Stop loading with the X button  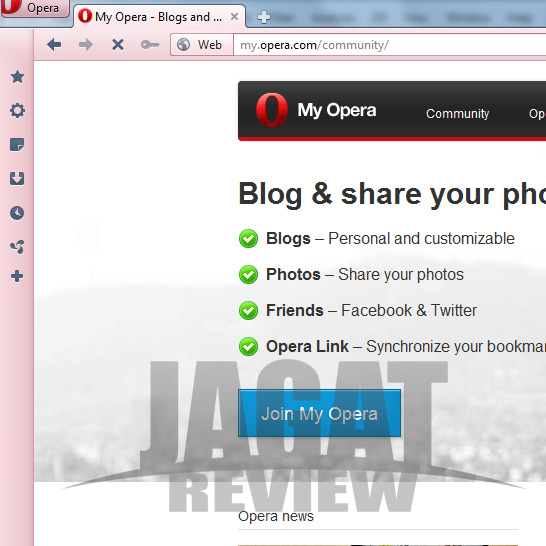pyautogui.click(x=118, y=45)
